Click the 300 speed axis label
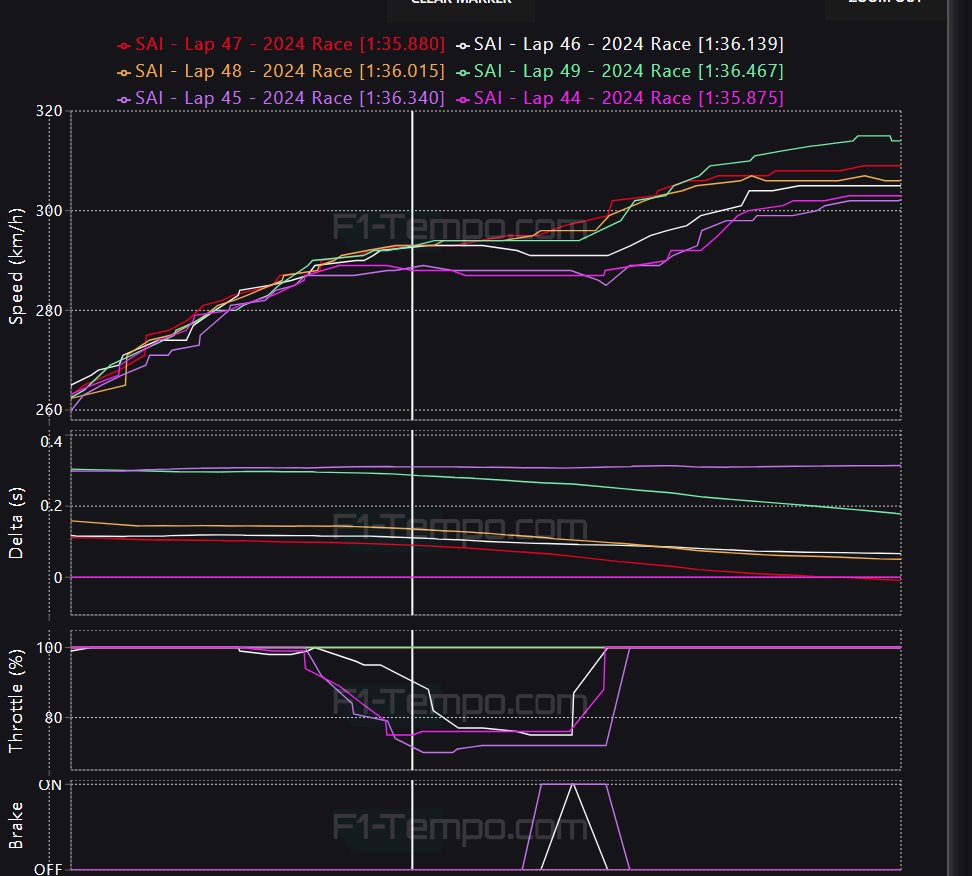Image resolution: width=972 pixels, height=876 pixels. 48,211
